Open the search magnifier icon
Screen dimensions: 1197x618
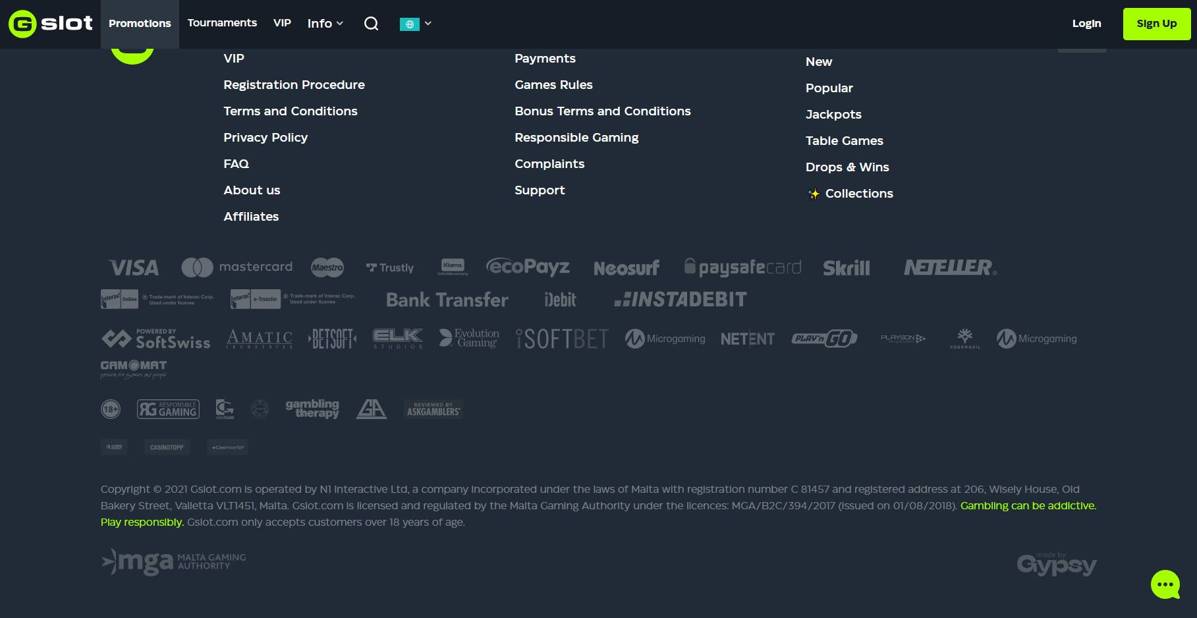click(371, 23)
